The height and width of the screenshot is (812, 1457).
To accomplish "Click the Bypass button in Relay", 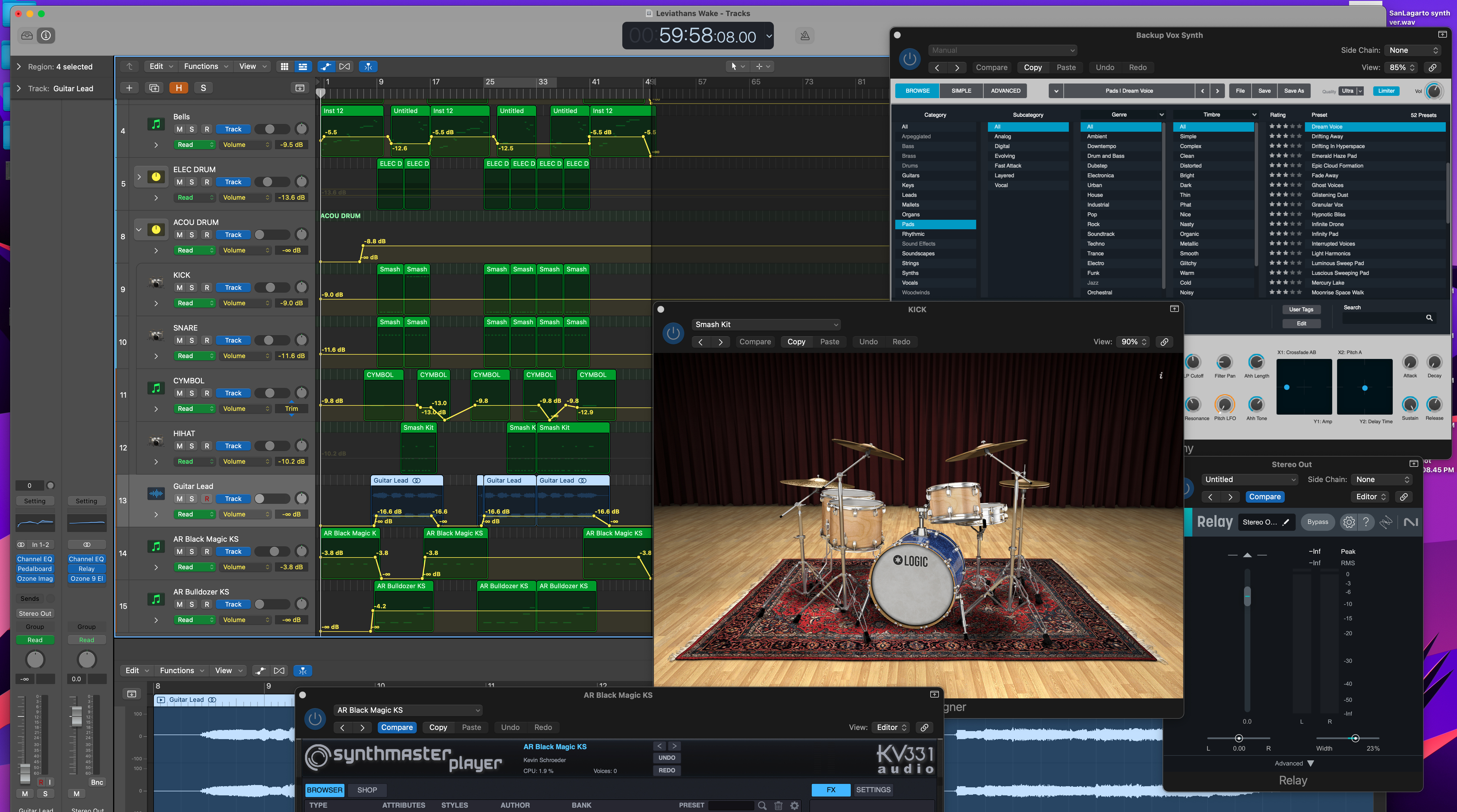I will 1317,522.
